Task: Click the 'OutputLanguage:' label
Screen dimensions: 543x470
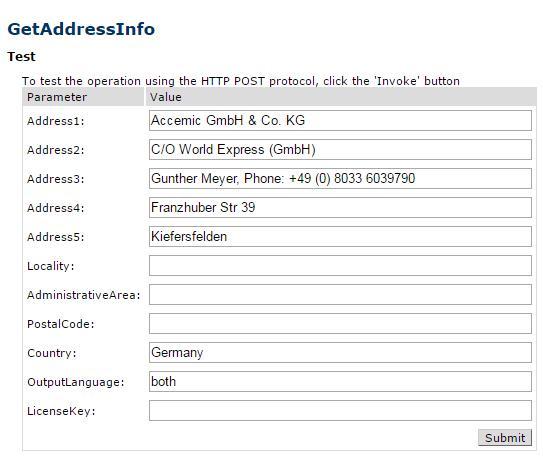Action: 75,382
